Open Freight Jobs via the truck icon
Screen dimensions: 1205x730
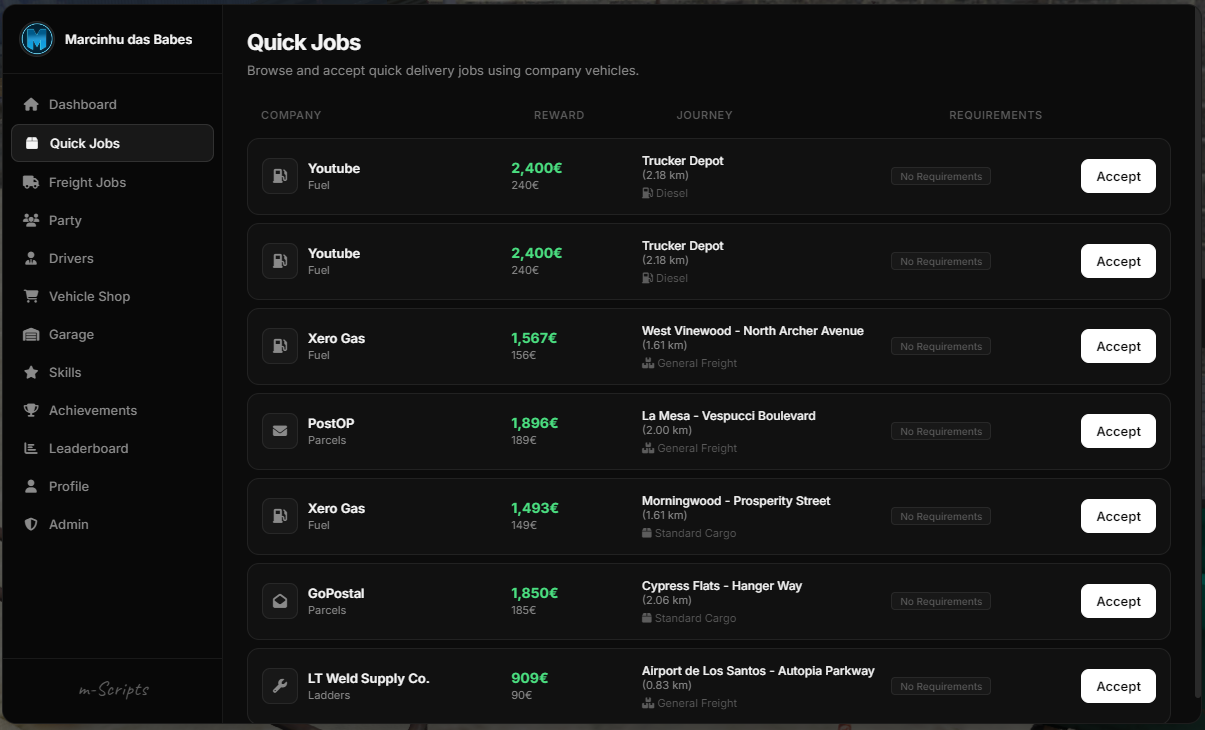(x=31, y=182)
